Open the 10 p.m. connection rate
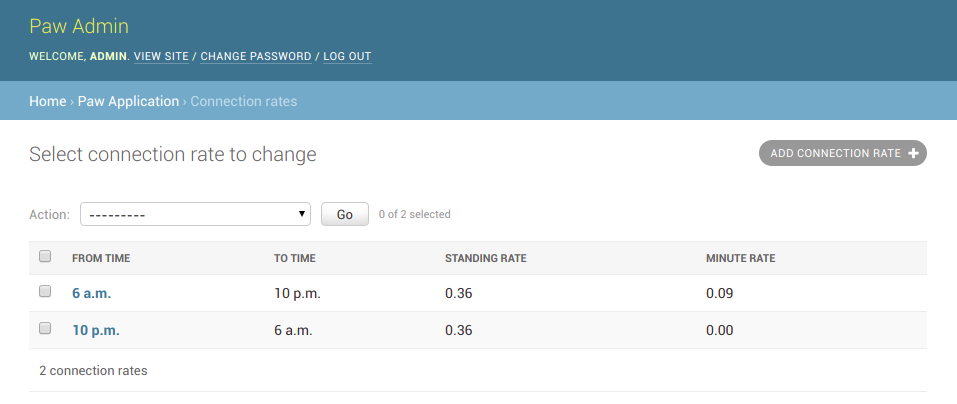Viewport: 957px width, 404px height. [x=96, y=330]
